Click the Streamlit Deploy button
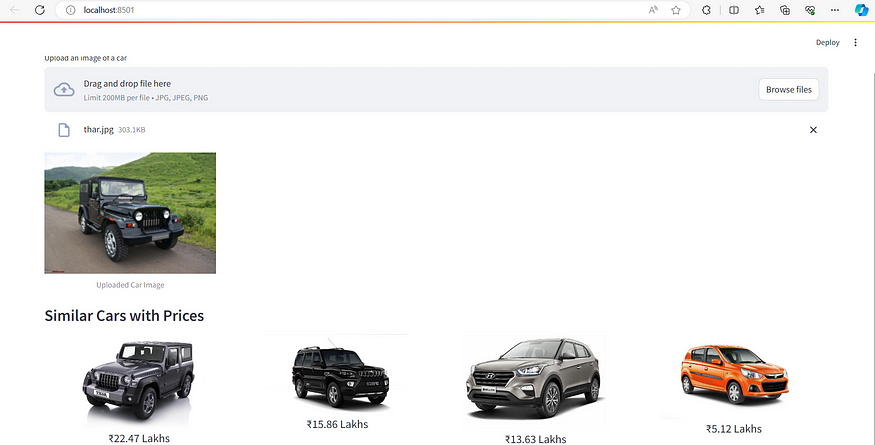This screenshot has width=875, height=445. point(828,42)
